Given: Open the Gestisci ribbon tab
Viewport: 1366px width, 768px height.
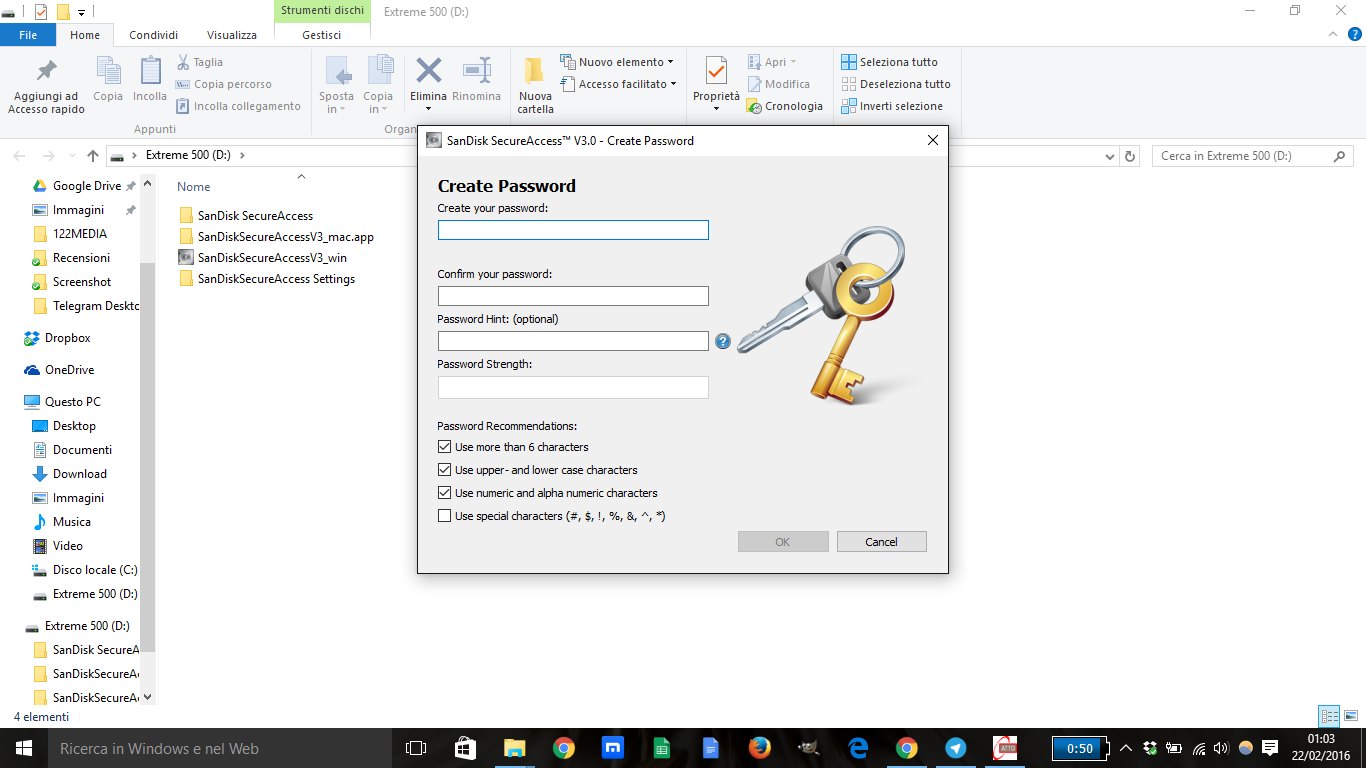Looking at the screenshot, I should (x=322, y=35).
